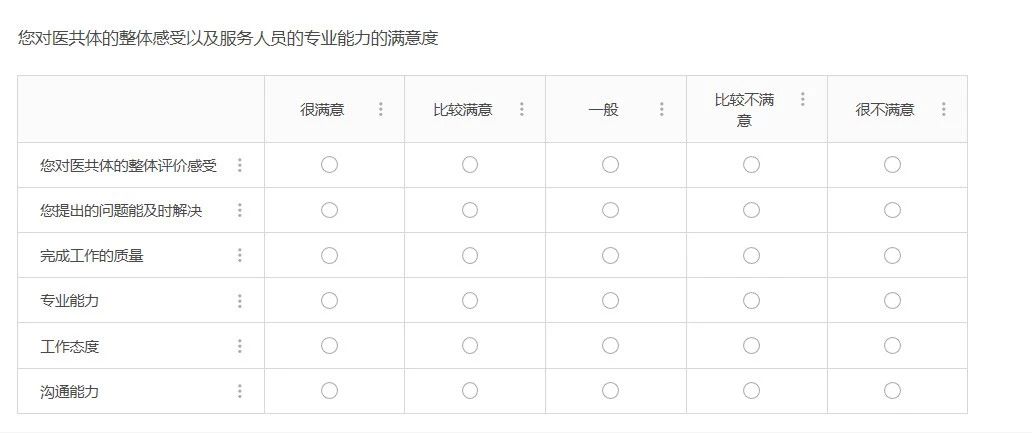Open row options for 专业能力
The height and width of the screenshot is (433, 1032).
(240, 301)
